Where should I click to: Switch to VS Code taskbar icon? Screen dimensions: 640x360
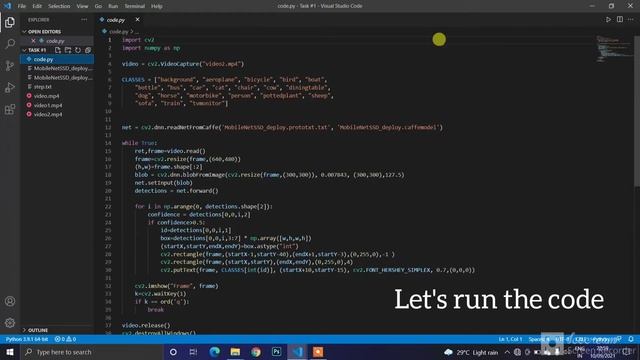[298, 352]
